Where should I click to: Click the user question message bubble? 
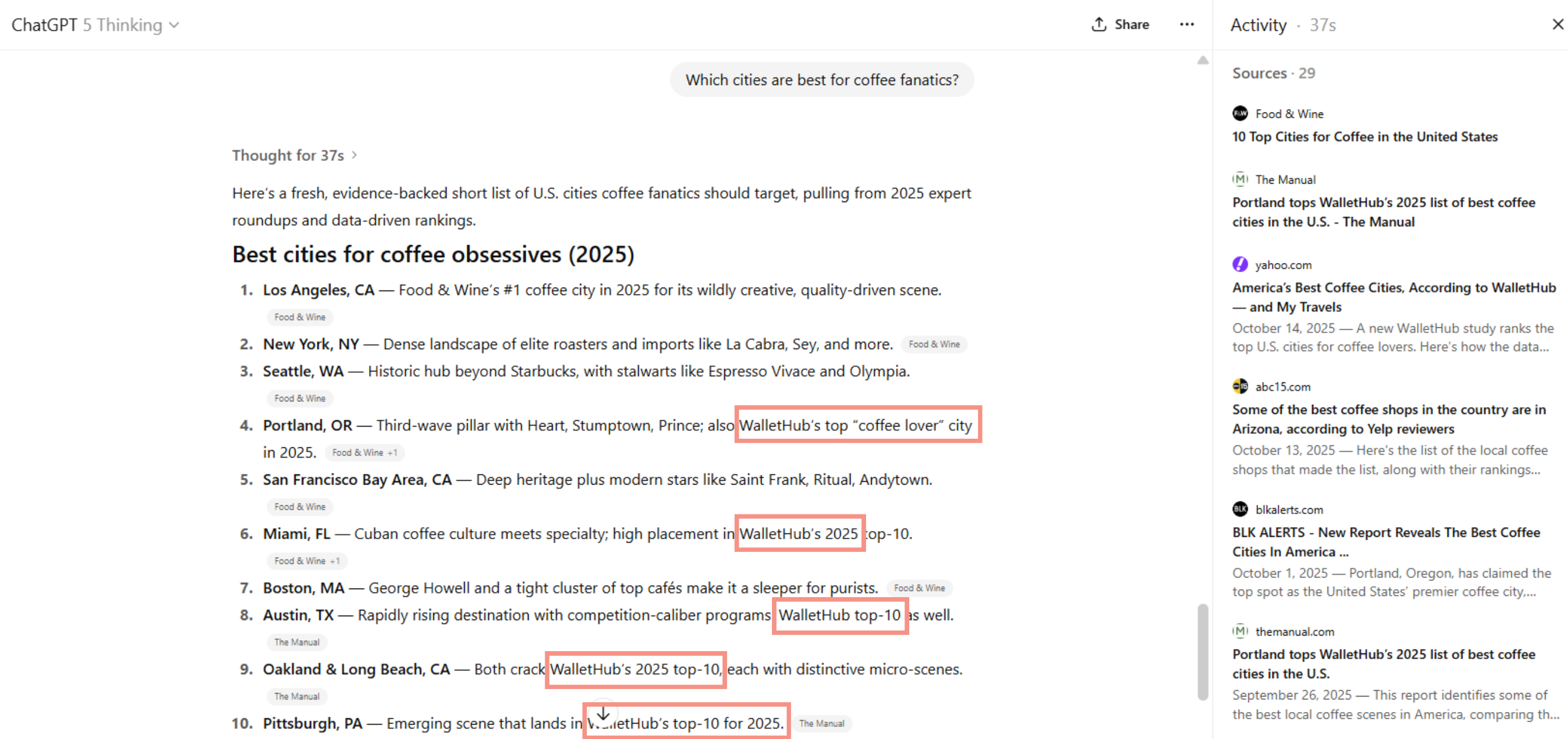point(822,80)
